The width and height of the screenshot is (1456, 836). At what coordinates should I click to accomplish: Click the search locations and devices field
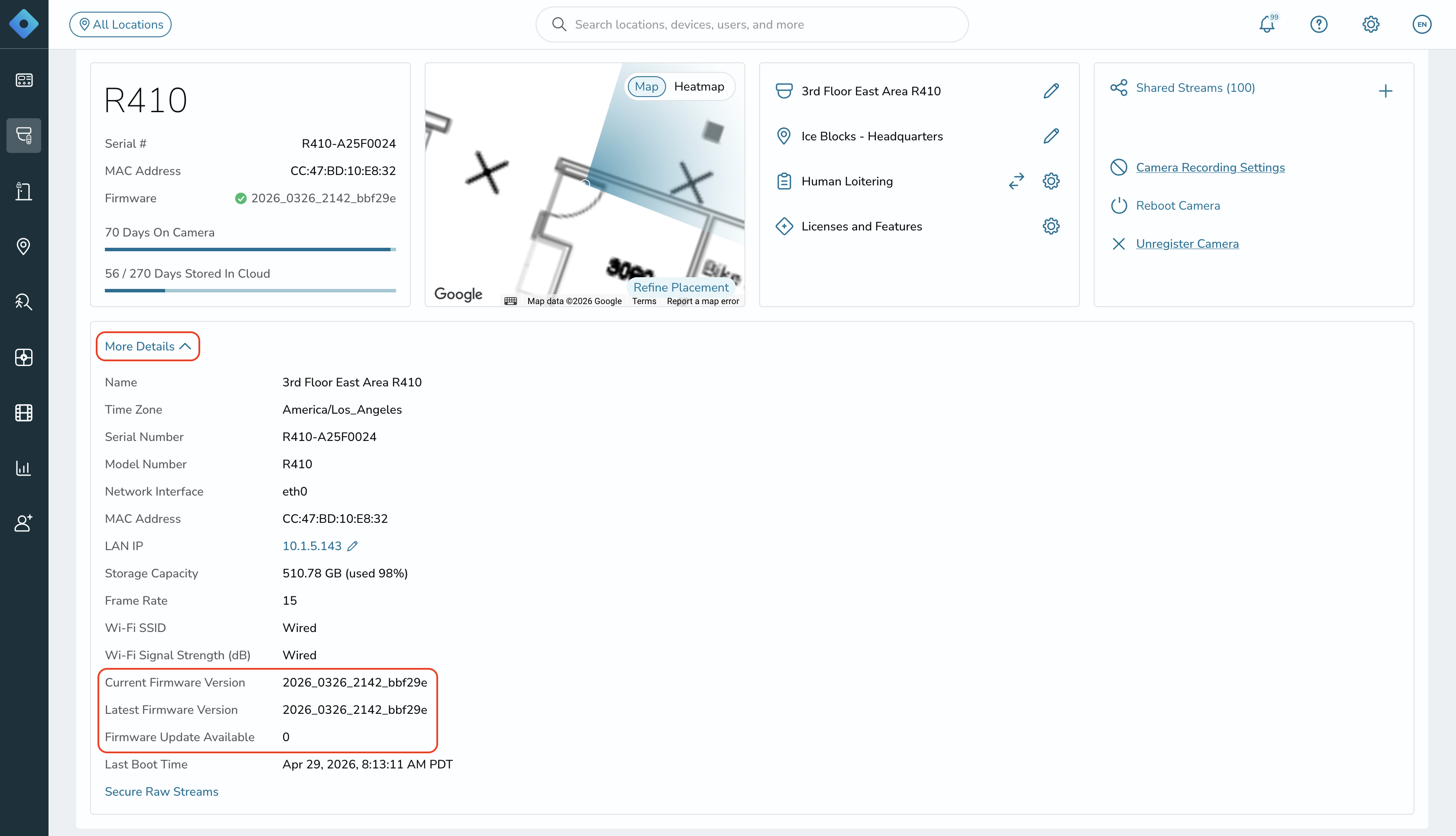[x=752, y=24]
